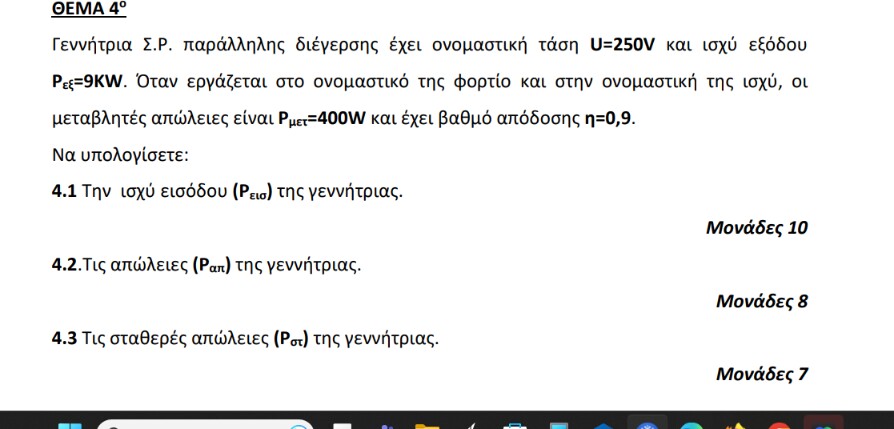Image resolution: width=894 pixels, height=429 pixels.
Task: Click the words "ονομαστικό της φορτίο"
Action: click(x=411, y=83)
